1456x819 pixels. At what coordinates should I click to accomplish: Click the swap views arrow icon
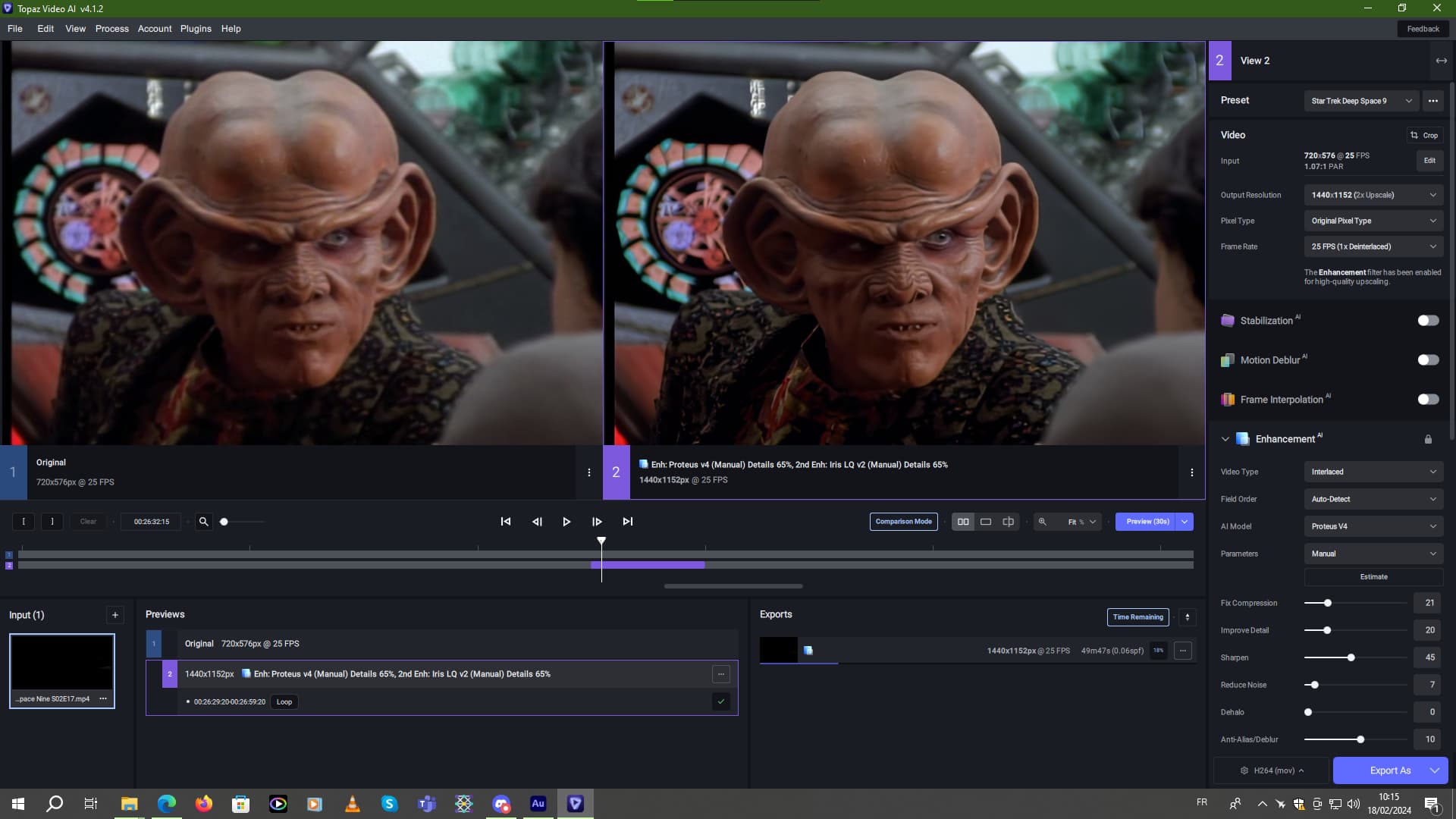[1441, 61]
